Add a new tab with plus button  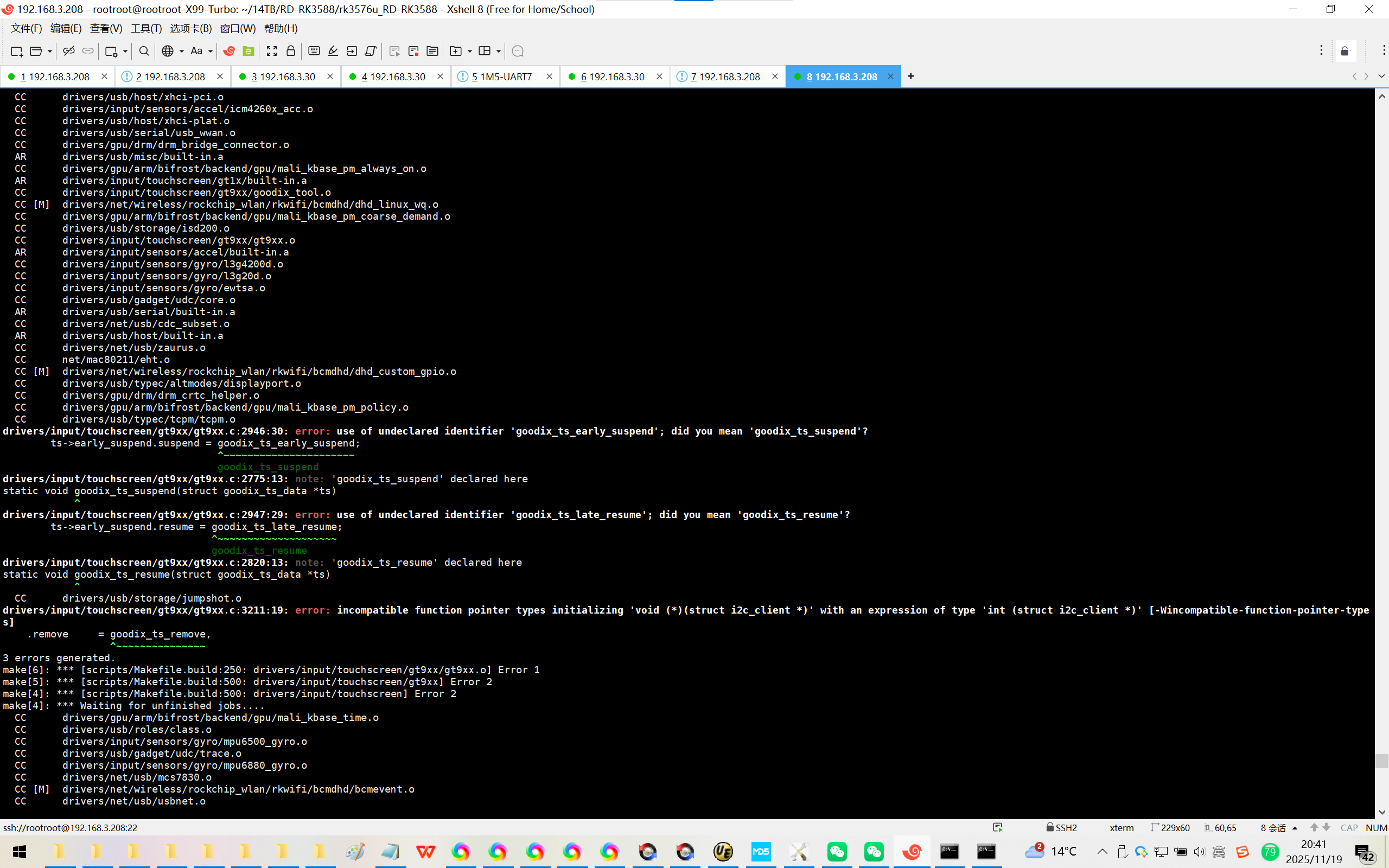[x=910, y=76]
